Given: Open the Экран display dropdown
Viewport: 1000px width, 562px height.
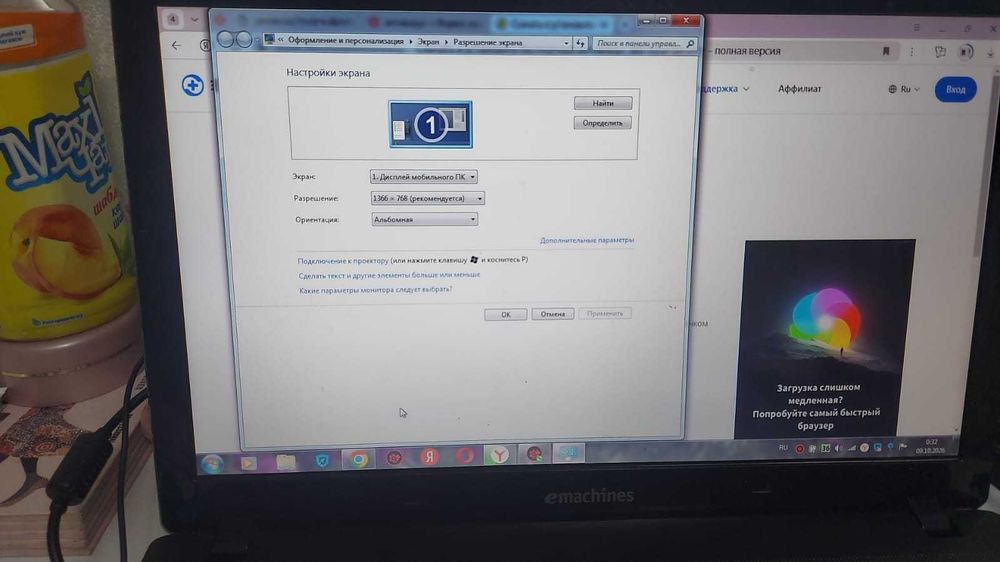Looking at the screenshot, I should pos(423,177).
